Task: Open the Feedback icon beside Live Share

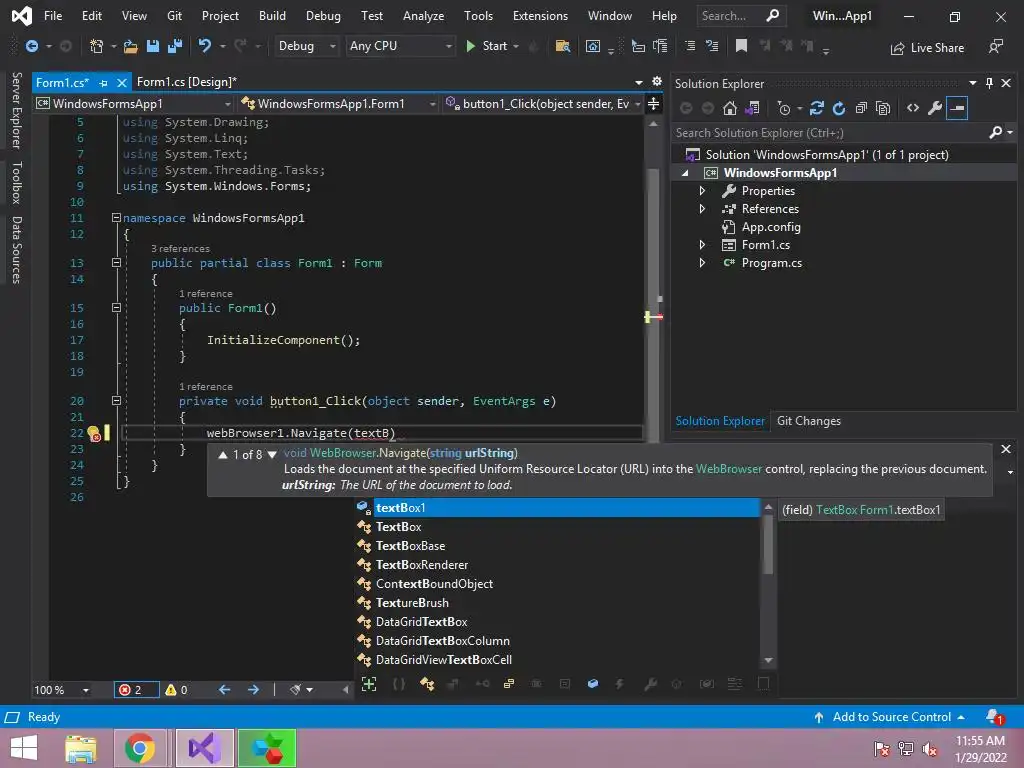Action: coord(995,46)
